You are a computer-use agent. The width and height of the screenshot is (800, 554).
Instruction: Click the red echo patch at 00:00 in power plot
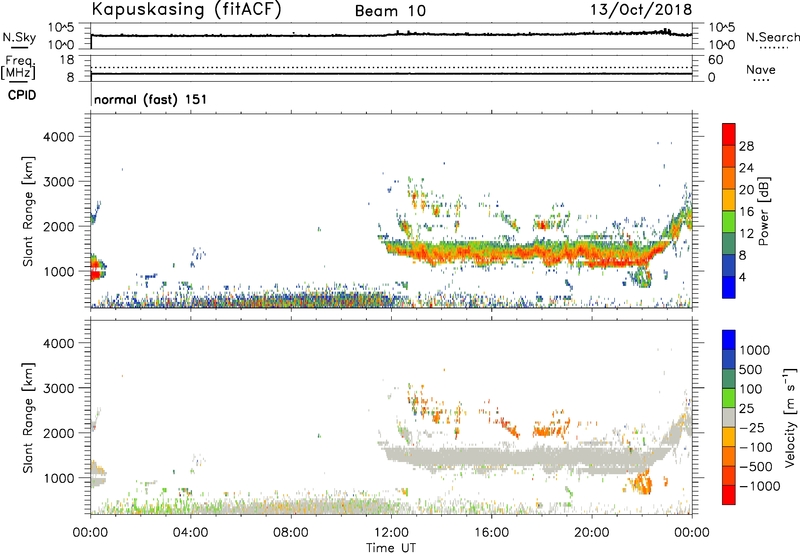tap(95, 269)
